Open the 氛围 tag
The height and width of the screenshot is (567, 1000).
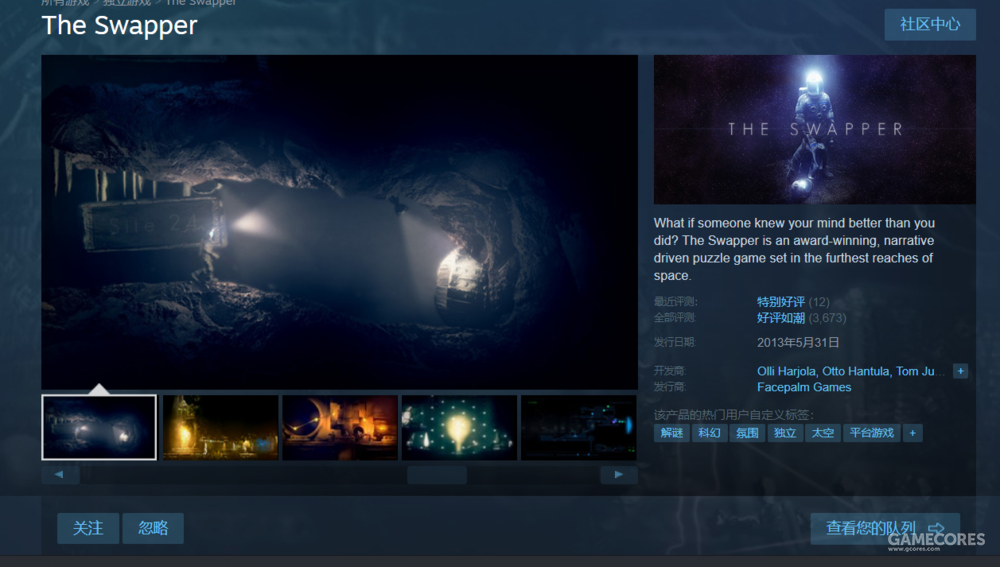(747, 433)
